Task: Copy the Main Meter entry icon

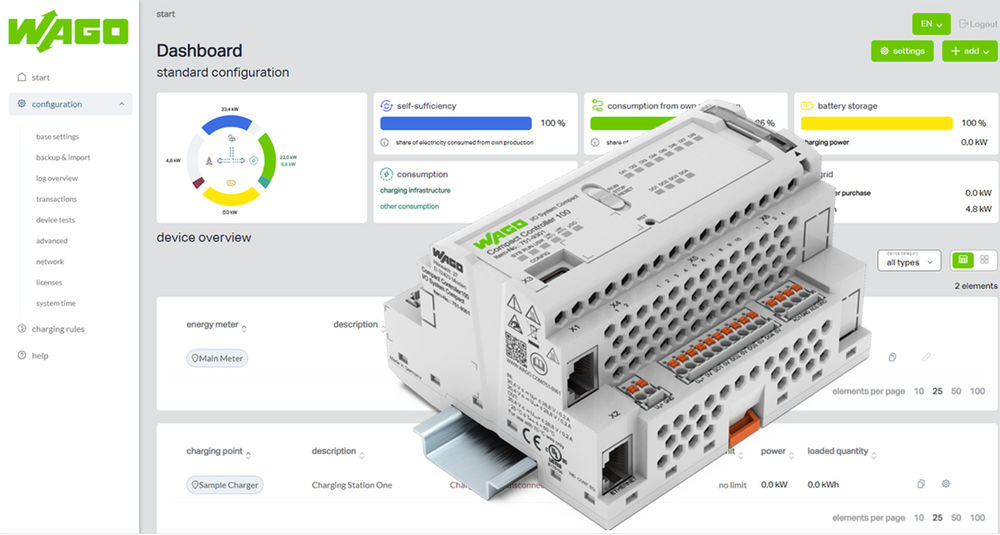Action: 893,357
